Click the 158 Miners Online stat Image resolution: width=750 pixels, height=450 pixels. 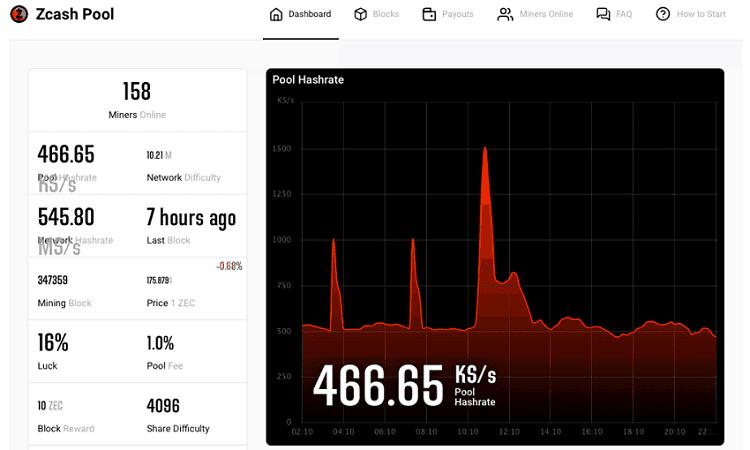tap(137, 92)
